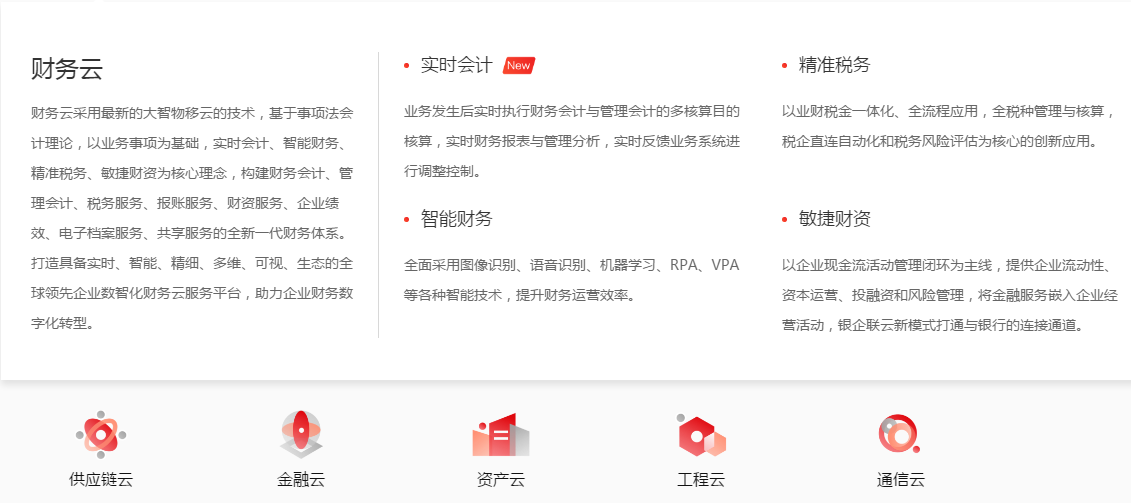Viewport: 1131px width, 503px height.
Task: Click the 实时会计 description starting 业务发生后实时执行
Action: pyautogui.click(x=572, y=141)
